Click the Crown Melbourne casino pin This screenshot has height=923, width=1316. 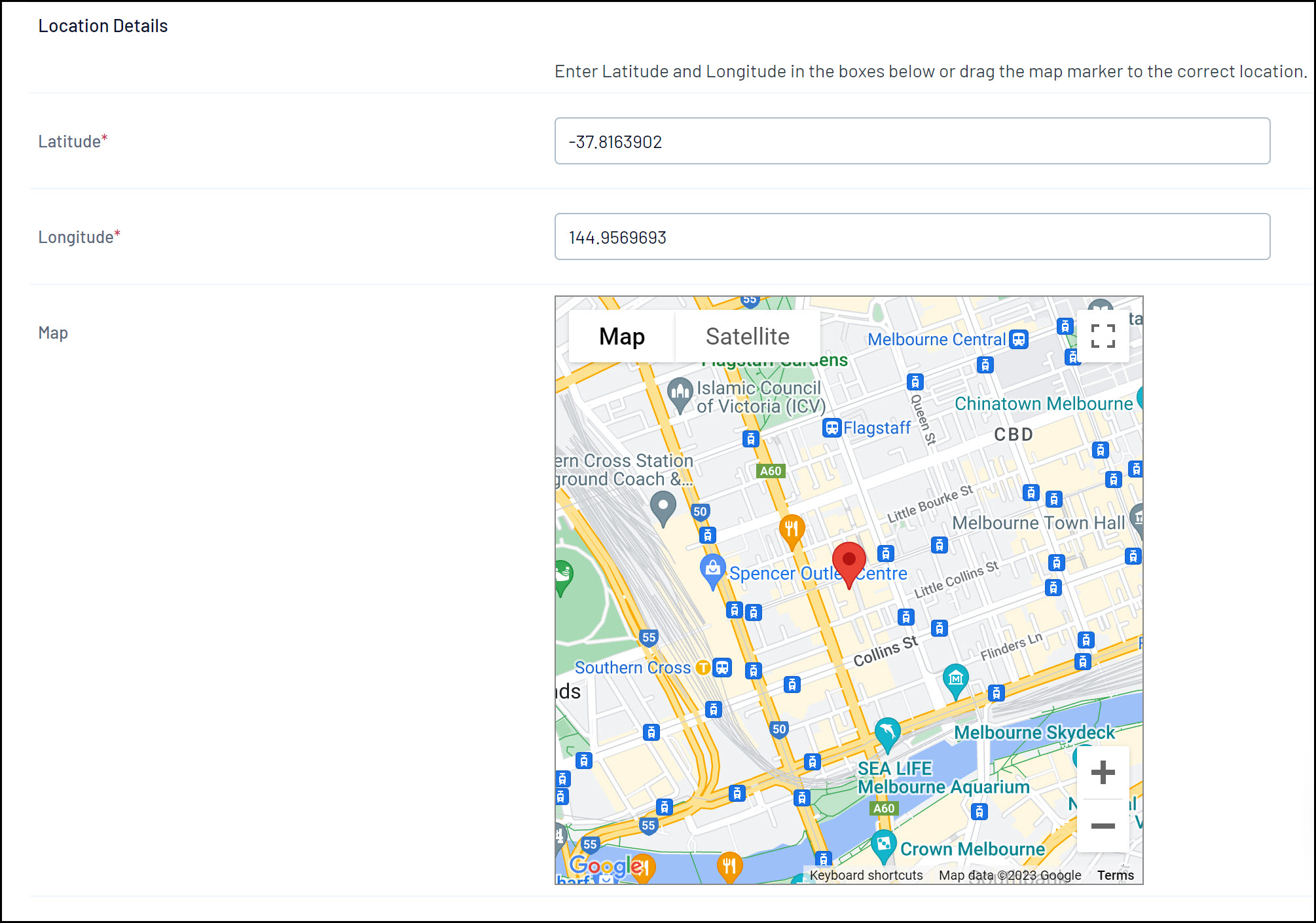pos(883,844)
